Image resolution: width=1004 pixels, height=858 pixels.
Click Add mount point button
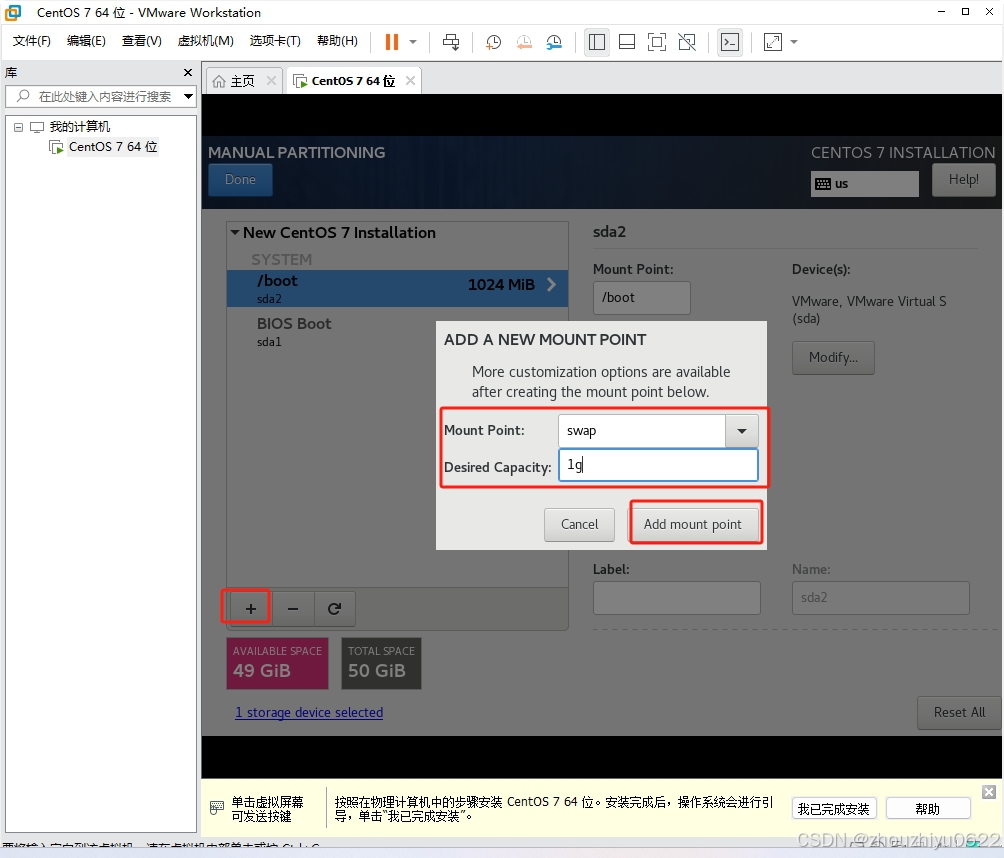pos(692,524)
